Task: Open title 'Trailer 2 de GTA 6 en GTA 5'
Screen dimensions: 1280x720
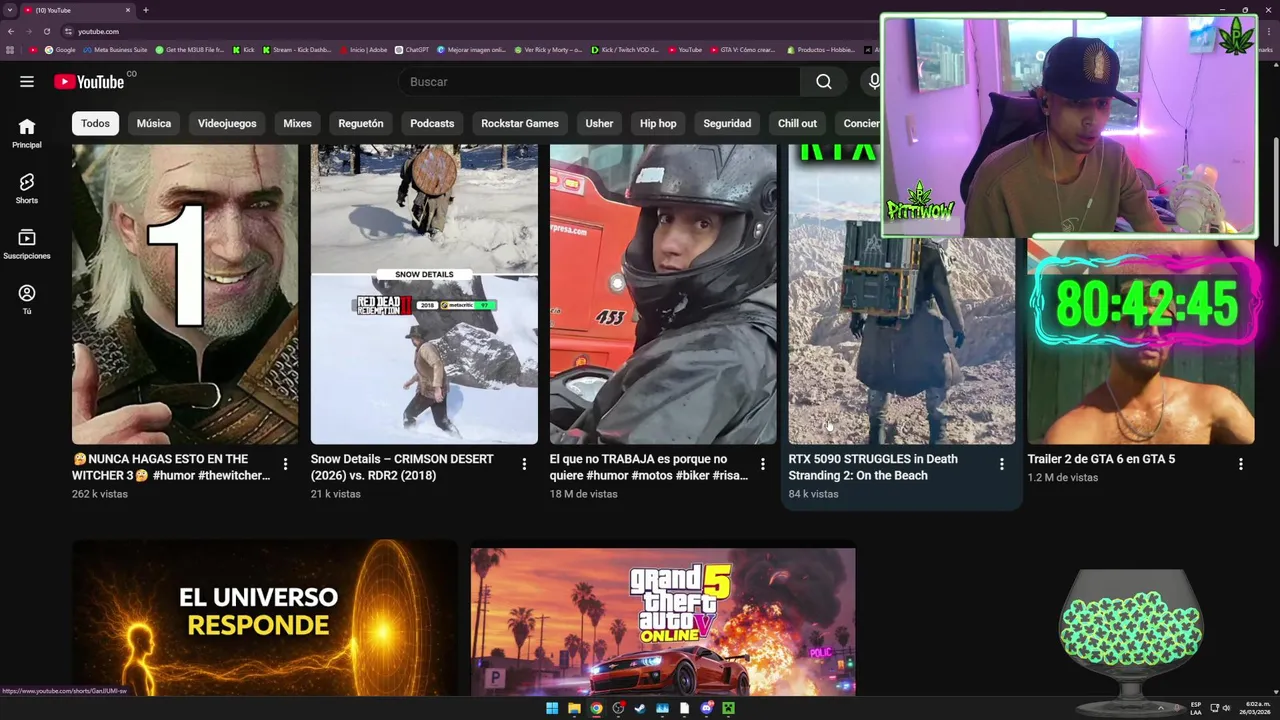Action: [x=1101, y=459]
